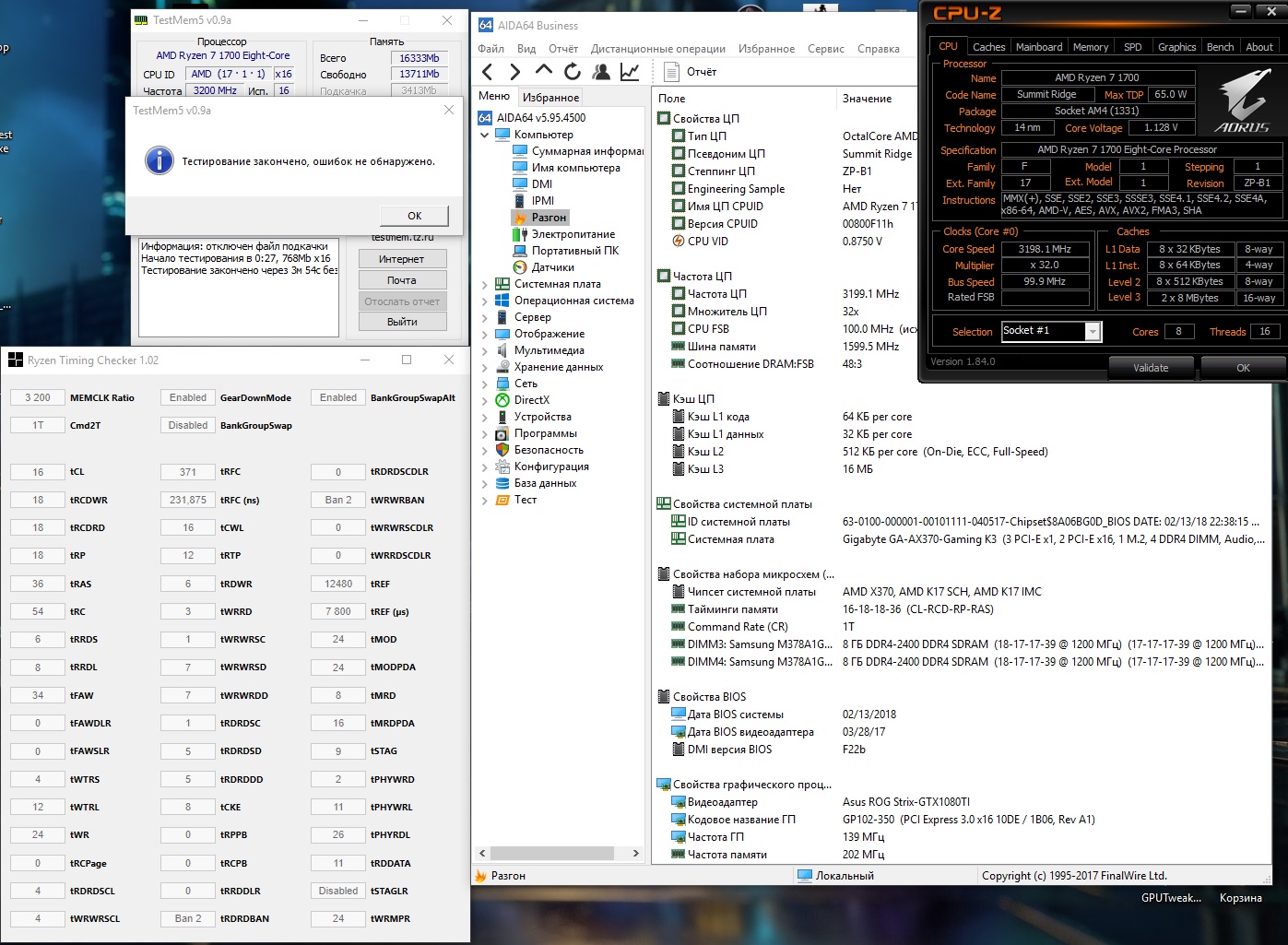
Task: Go forward using AIDA64's right arrow icon
Action: [515, 72]
